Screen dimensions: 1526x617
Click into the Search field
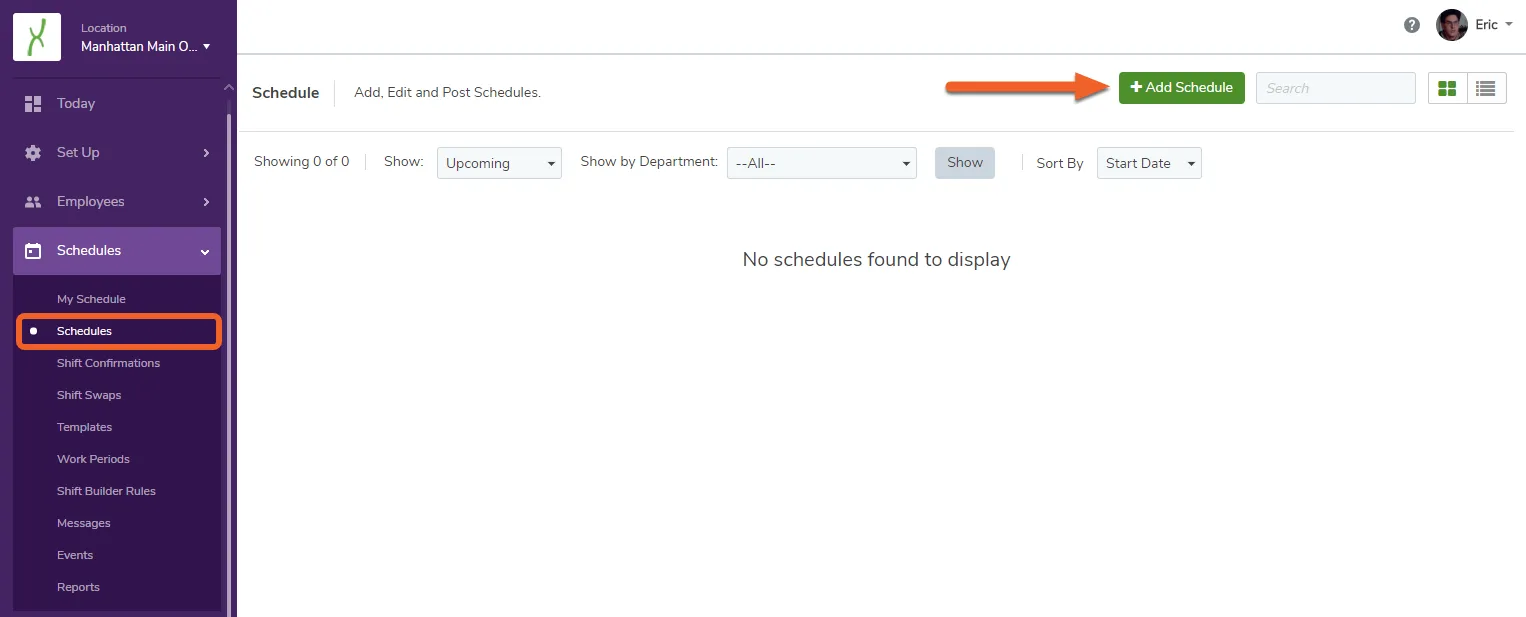pos(1336,88)
